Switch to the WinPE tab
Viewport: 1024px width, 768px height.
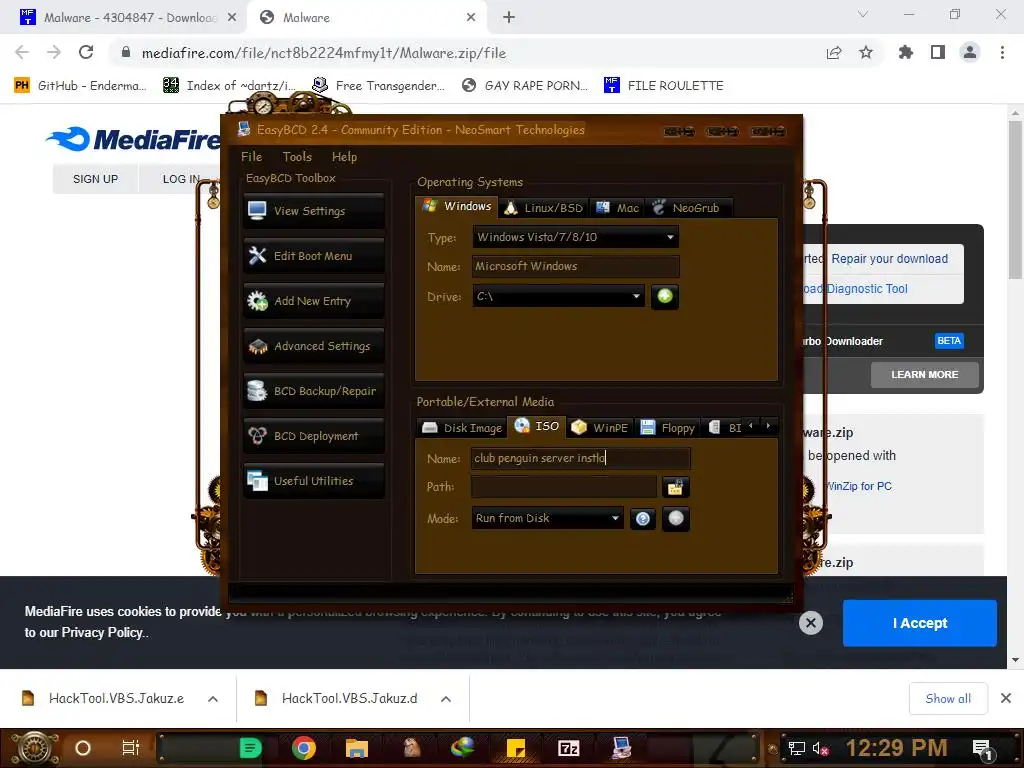600,428
